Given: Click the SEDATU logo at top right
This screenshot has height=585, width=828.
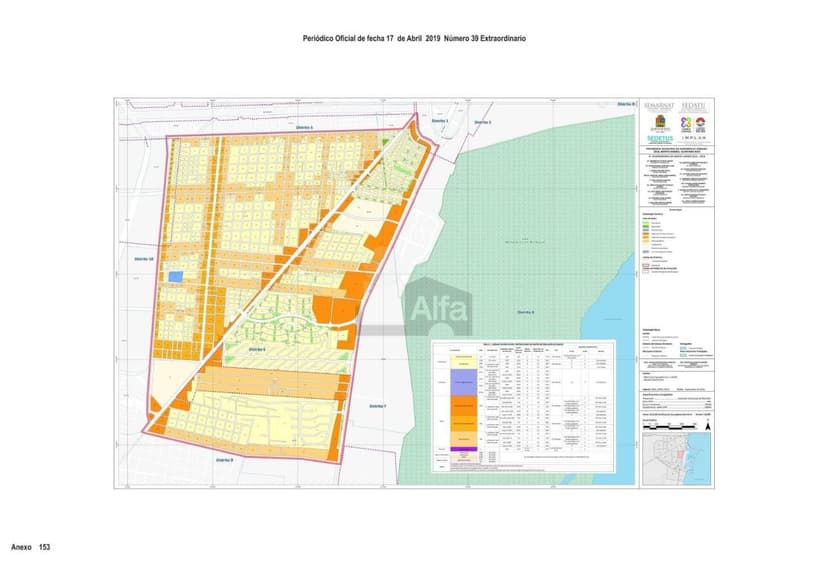Looking at the screenshot, I should click(x=693, y=107).
